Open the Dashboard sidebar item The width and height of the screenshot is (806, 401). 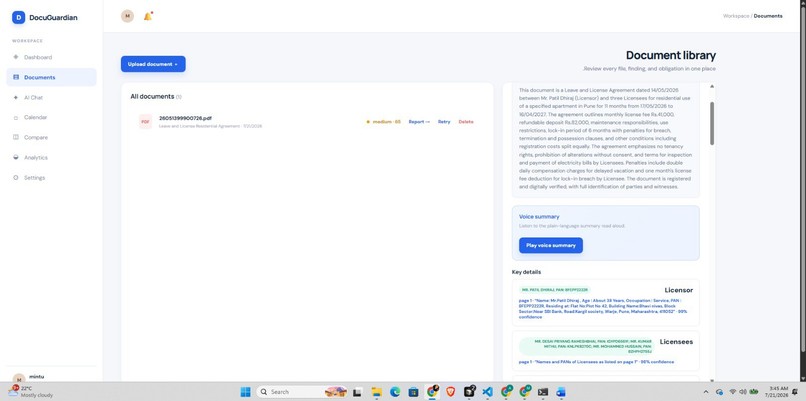coord(51,57)
